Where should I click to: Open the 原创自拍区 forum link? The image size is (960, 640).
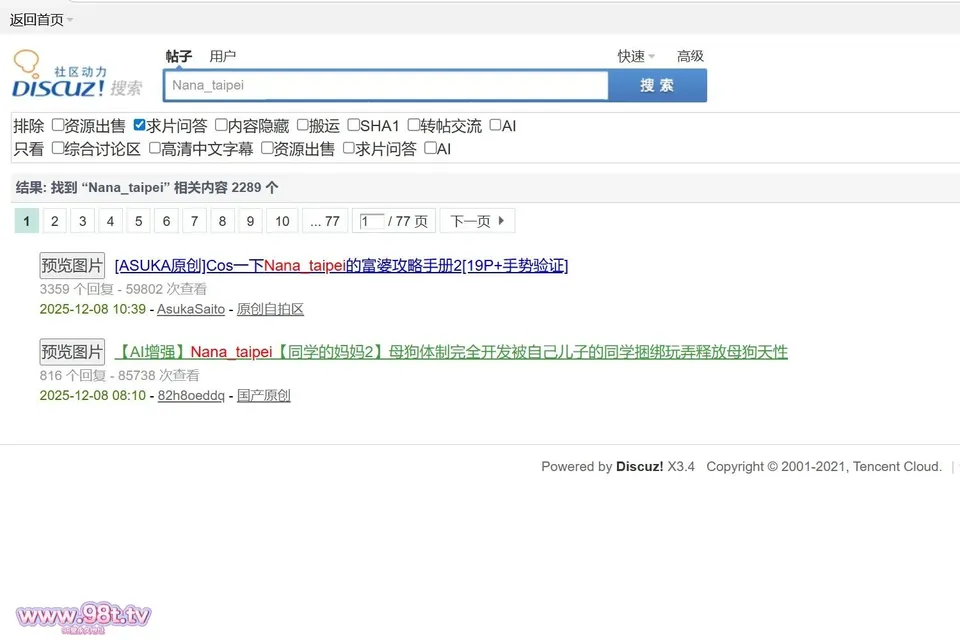click(270, 309)
